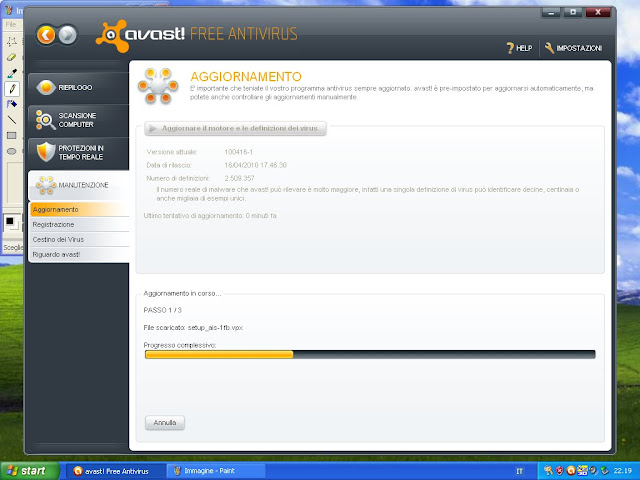
Task: Click the Scansione magnifier icon
Action: tap(46, 120)
